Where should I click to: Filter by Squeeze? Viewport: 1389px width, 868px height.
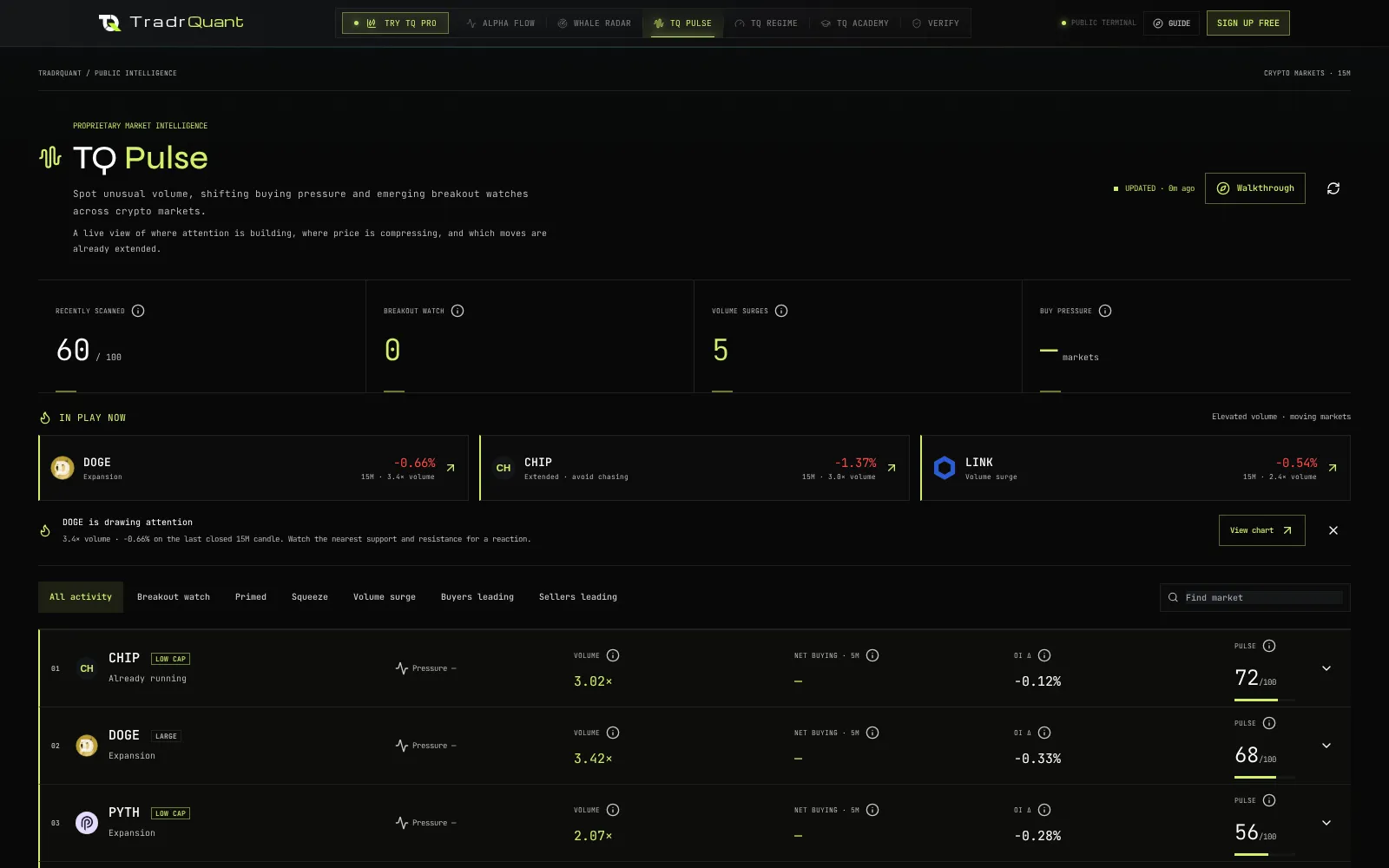click(x=310, y=597)
